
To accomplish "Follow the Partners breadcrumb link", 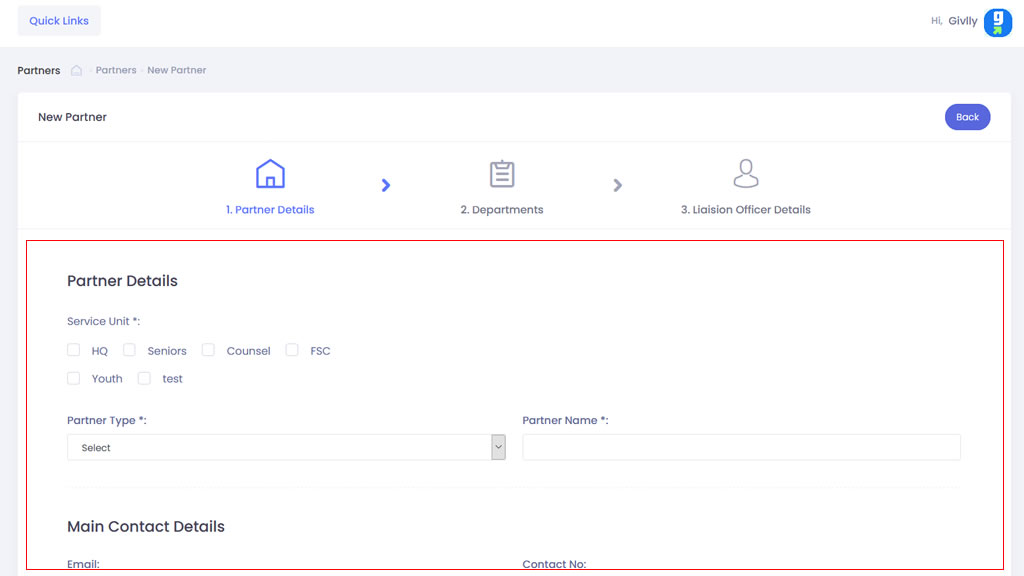I will 116,71.
